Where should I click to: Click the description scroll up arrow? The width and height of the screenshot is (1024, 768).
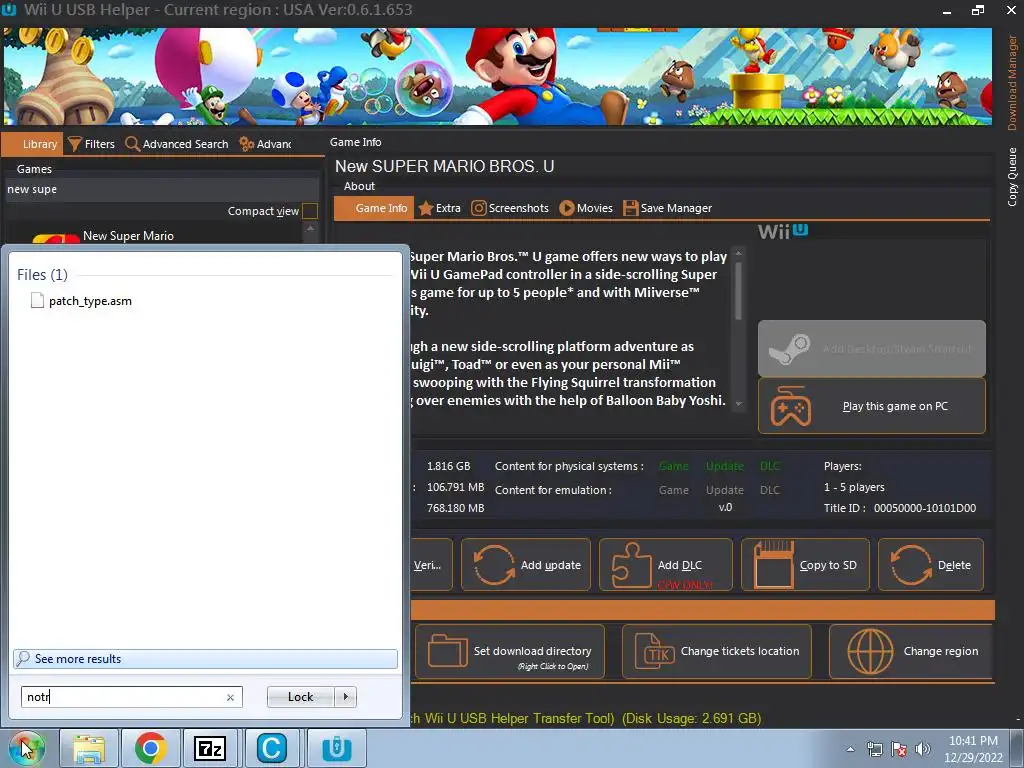[739, 253]
